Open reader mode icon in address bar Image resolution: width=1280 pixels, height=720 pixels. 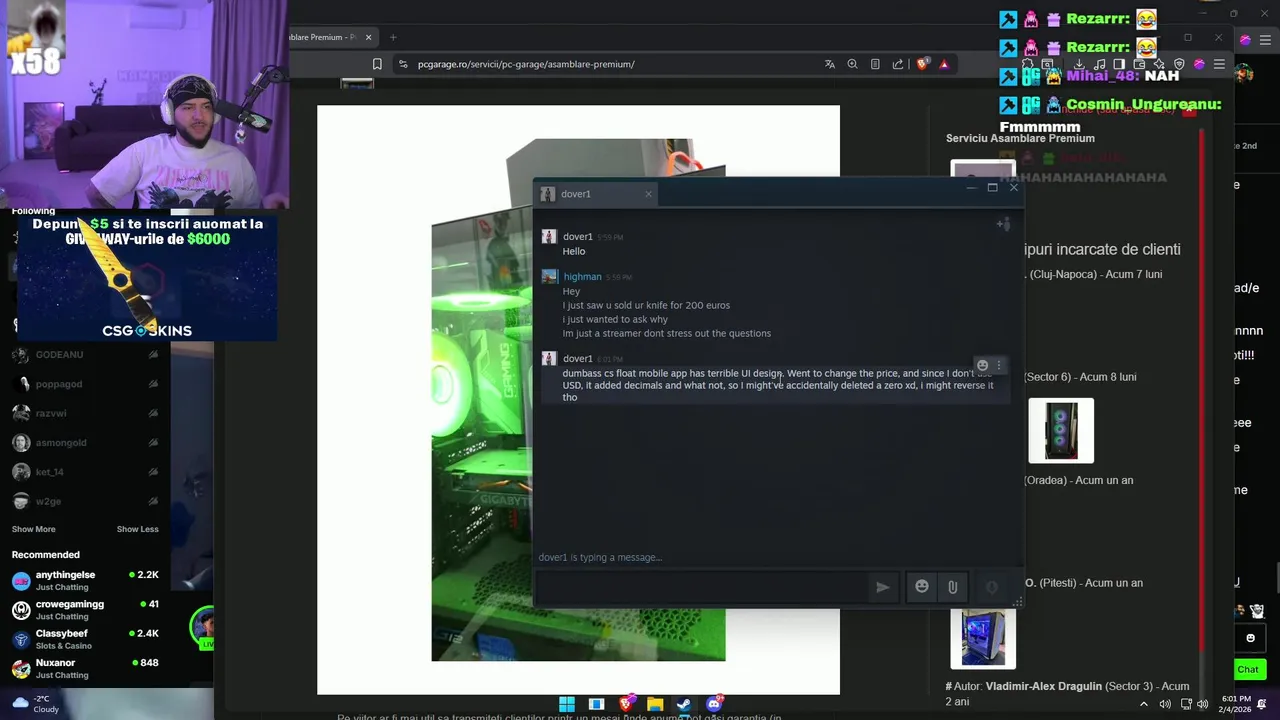tap(875, 64)
